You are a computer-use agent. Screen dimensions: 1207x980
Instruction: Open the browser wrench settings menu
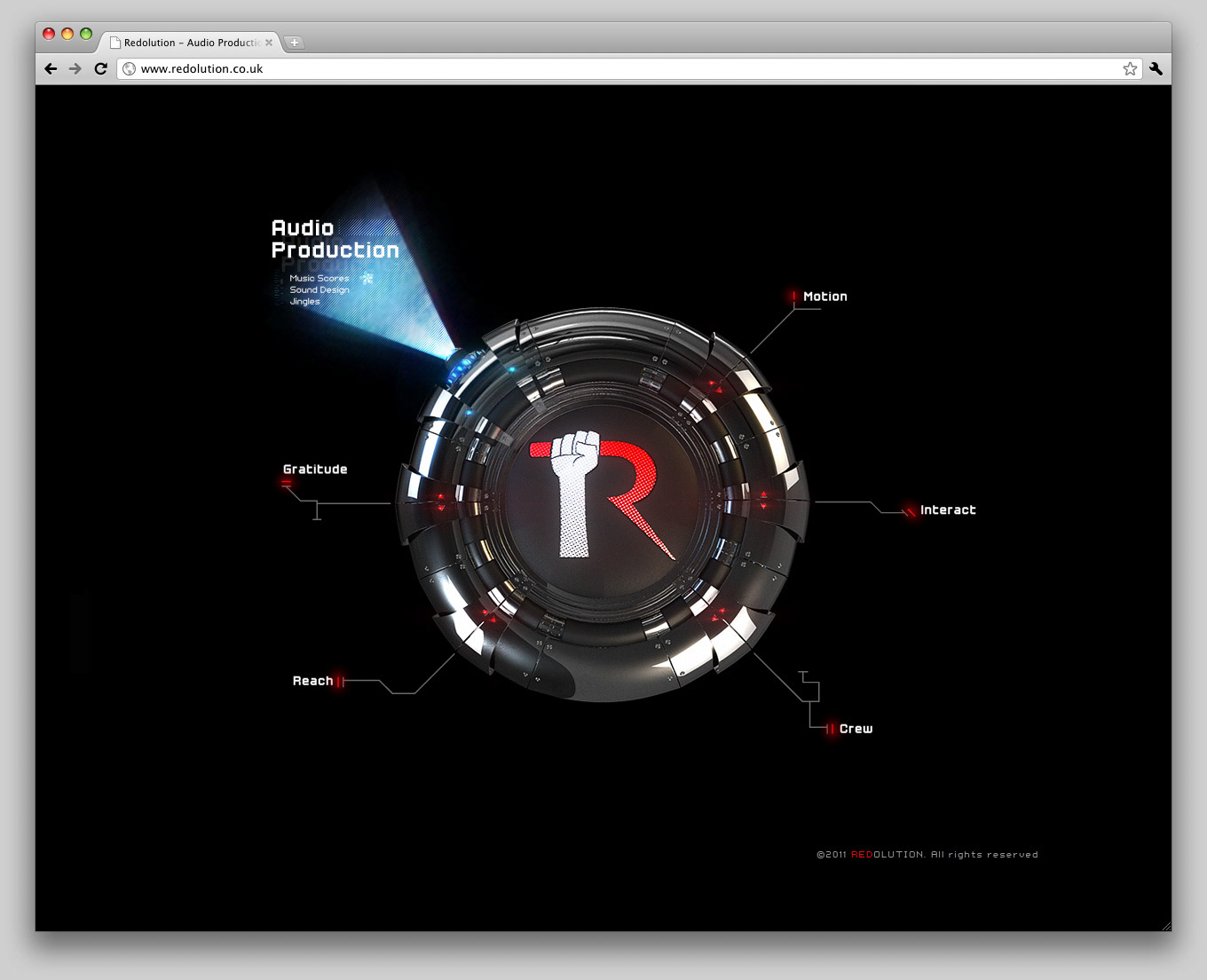click(x=1156, y=68)
